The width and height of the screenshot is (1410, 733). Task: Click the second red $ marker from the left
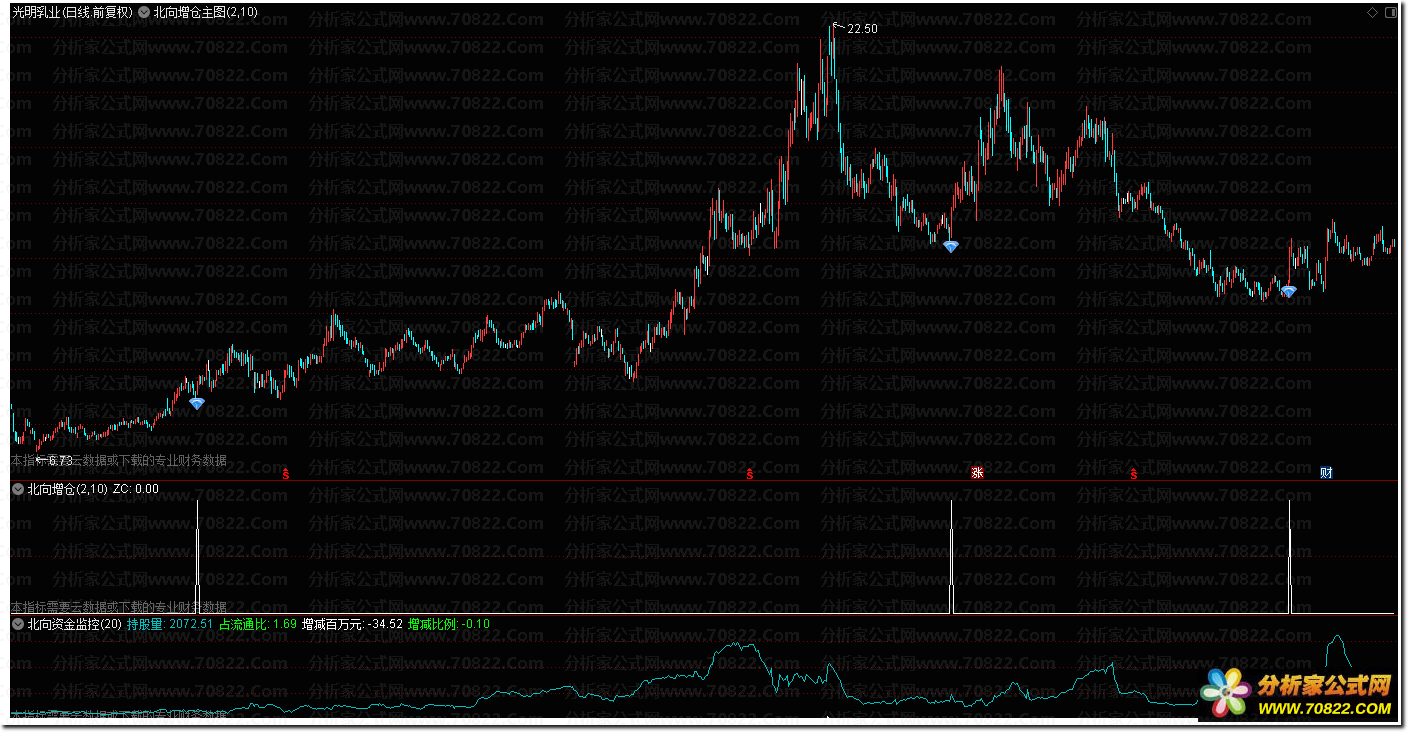point(750,473)
